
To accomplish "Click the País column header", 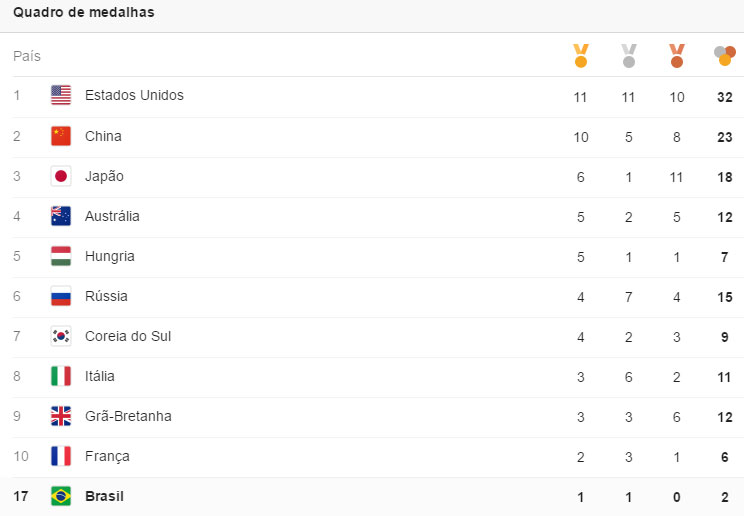I will click(x=27, y=56).
